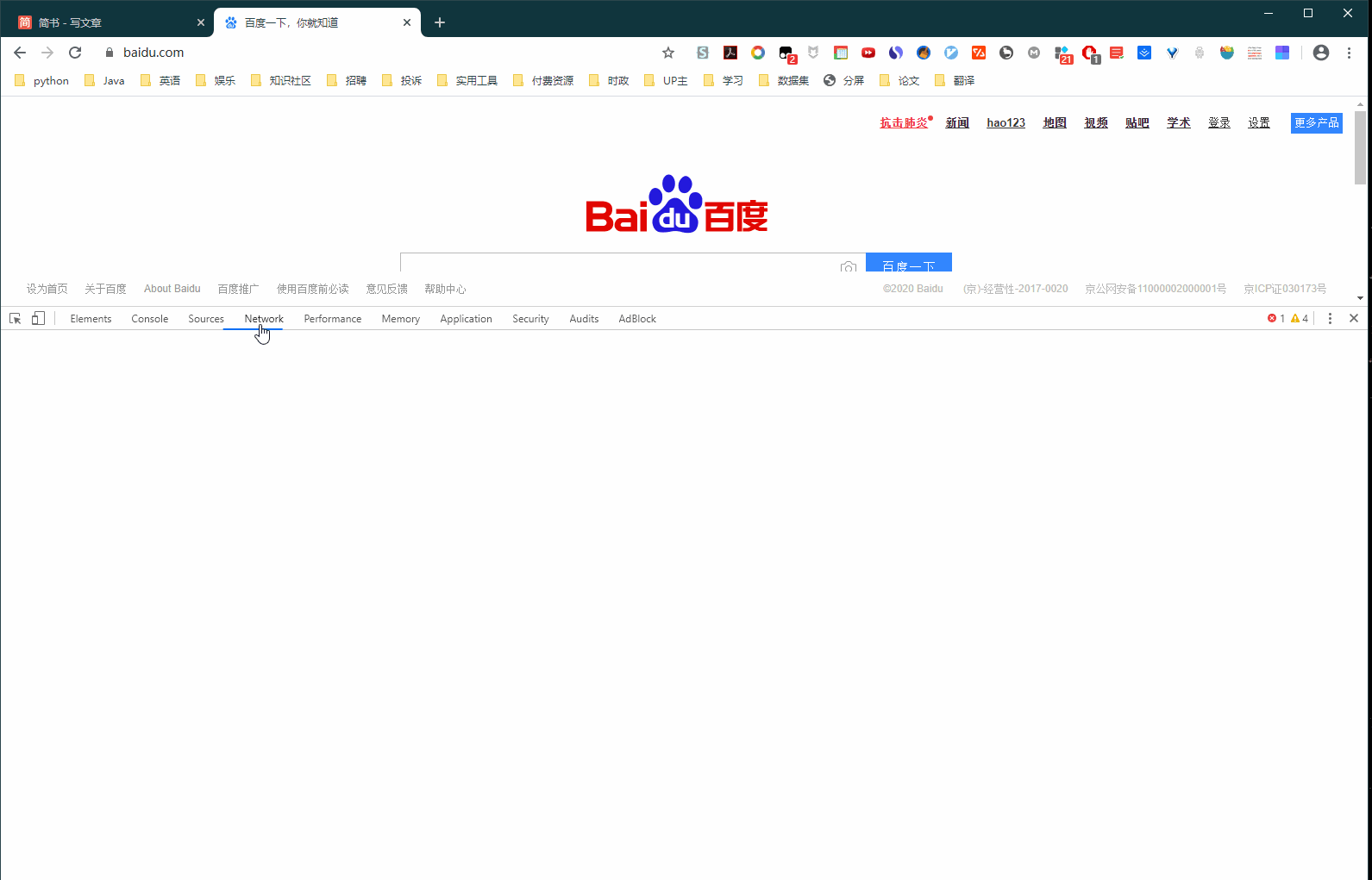Screen dimensions: 1372x880
Task: Open DevTools customize menu (three dots)
Action: [x=1330, y=319]
